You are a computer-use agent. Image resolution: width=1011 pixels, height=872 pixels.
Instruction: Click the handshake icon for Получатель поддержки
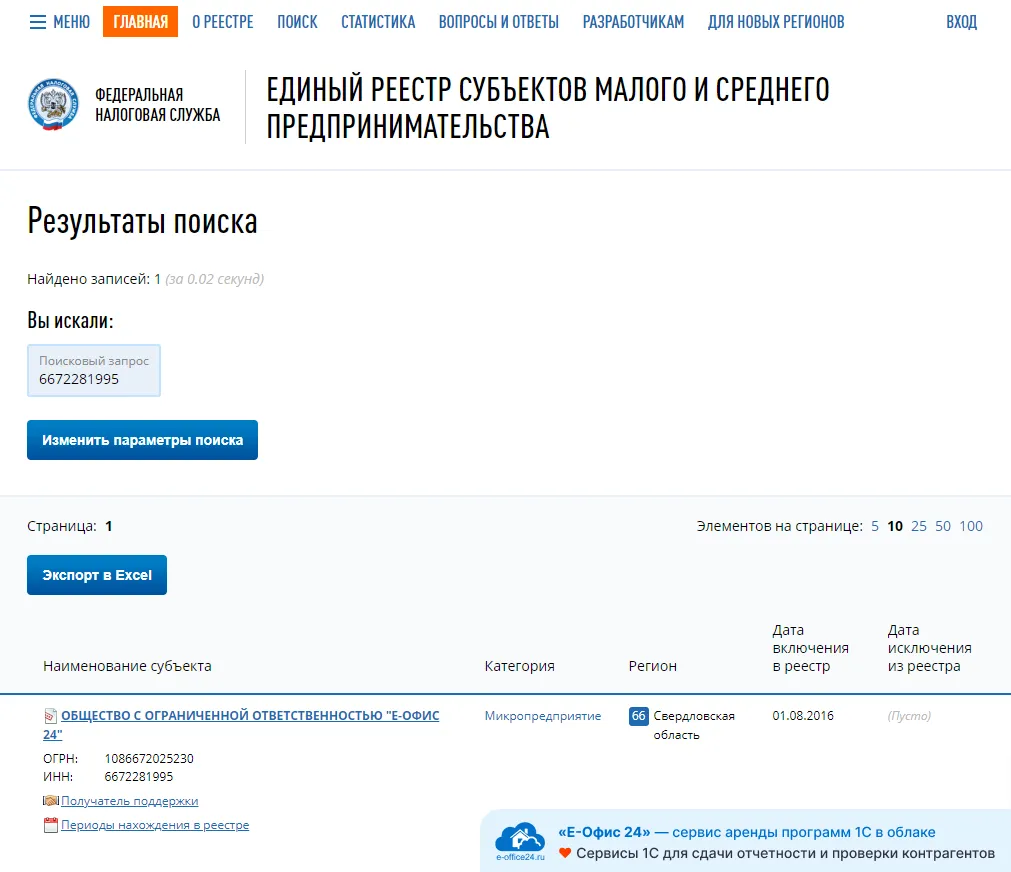pyautogui.click(x=51, y=801)
